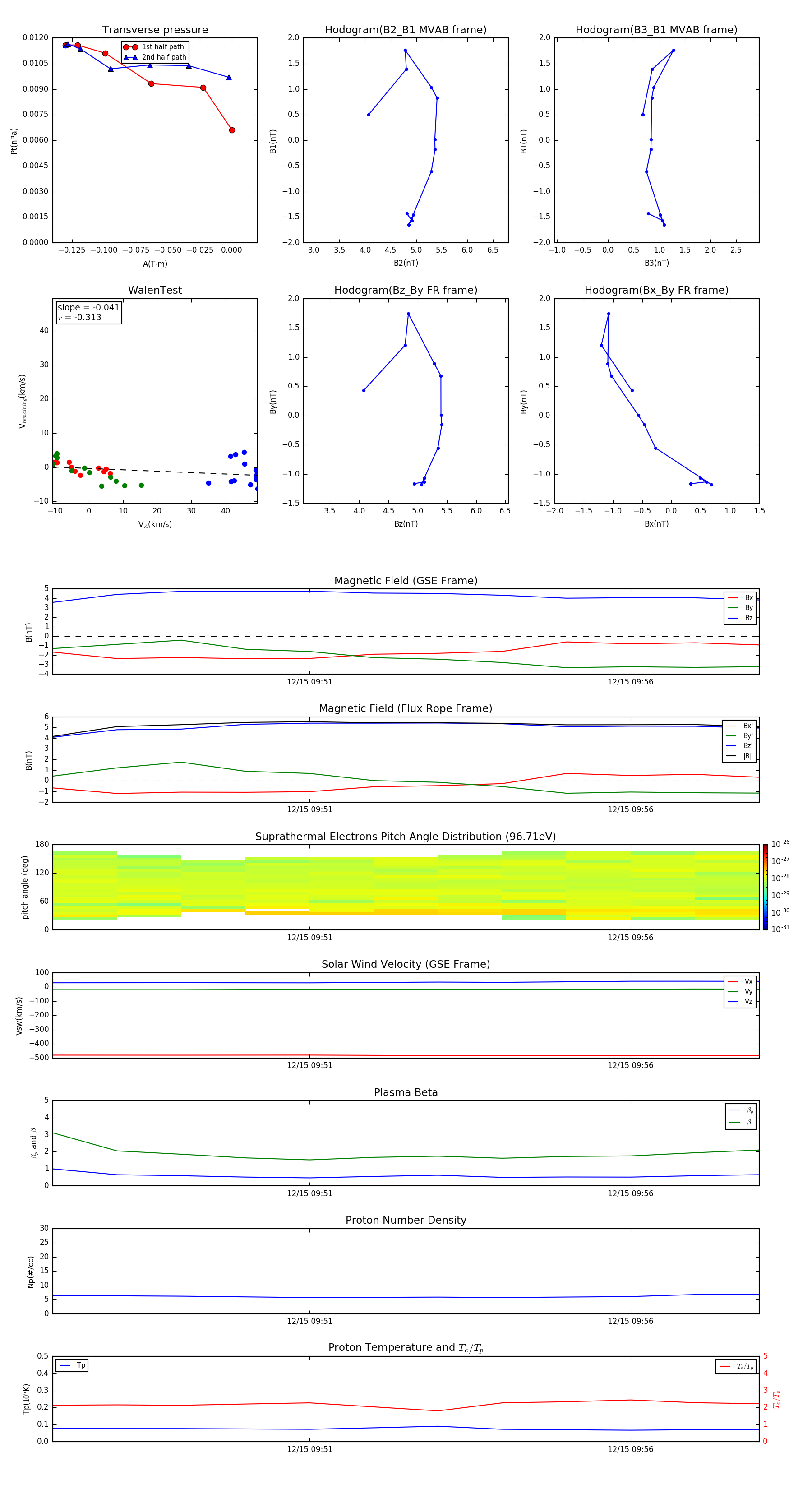Click the Plasma Beta plot title
Image resolution: width=812 pixels, height=1489 pixels.
(x=406, y=1092)
